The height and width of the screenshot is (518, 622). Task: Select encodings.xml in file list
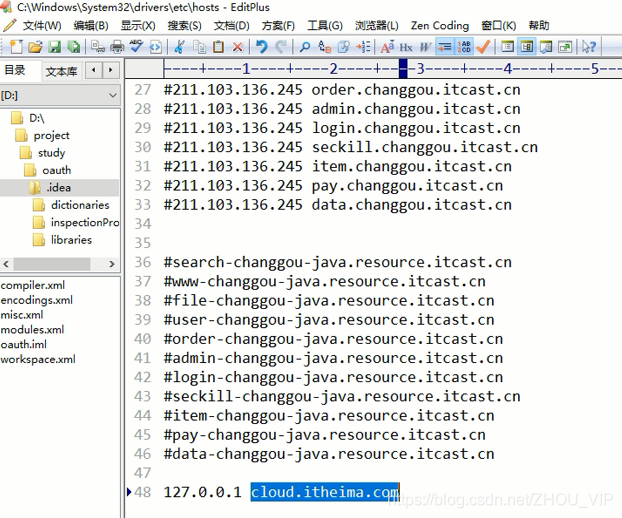coord(36,300)
